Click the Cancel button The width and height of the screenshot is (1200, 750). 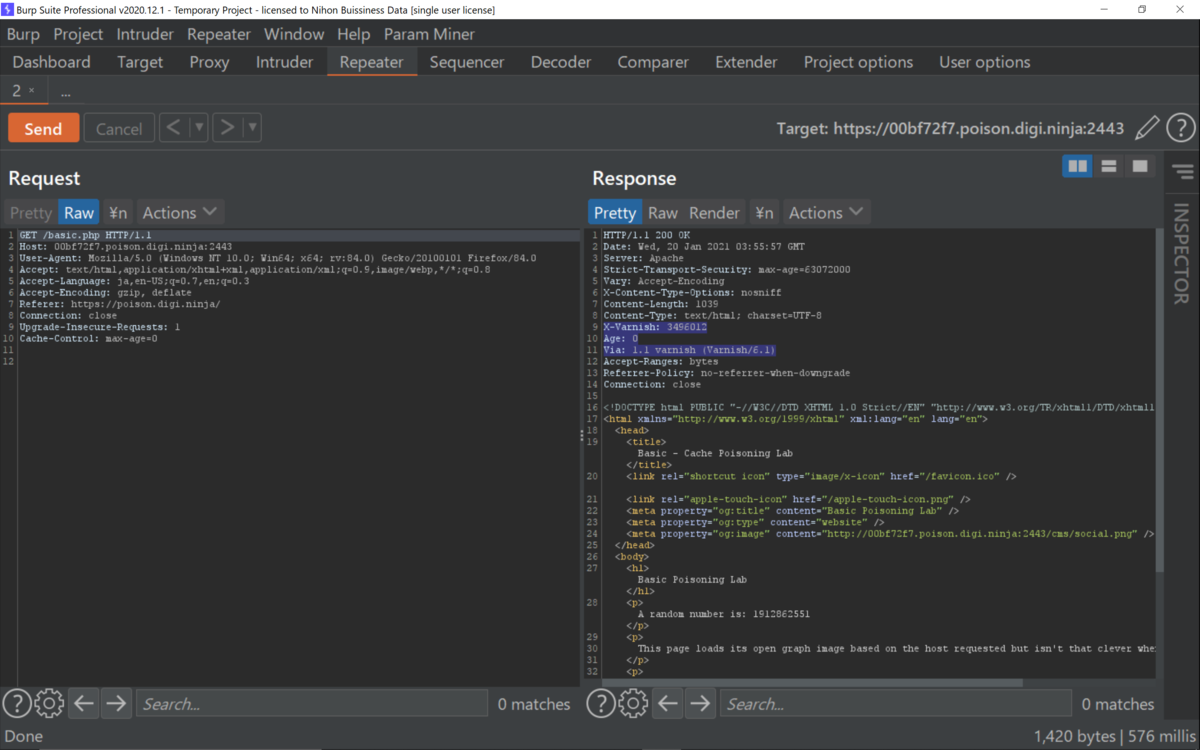click(x=119, y=128)
